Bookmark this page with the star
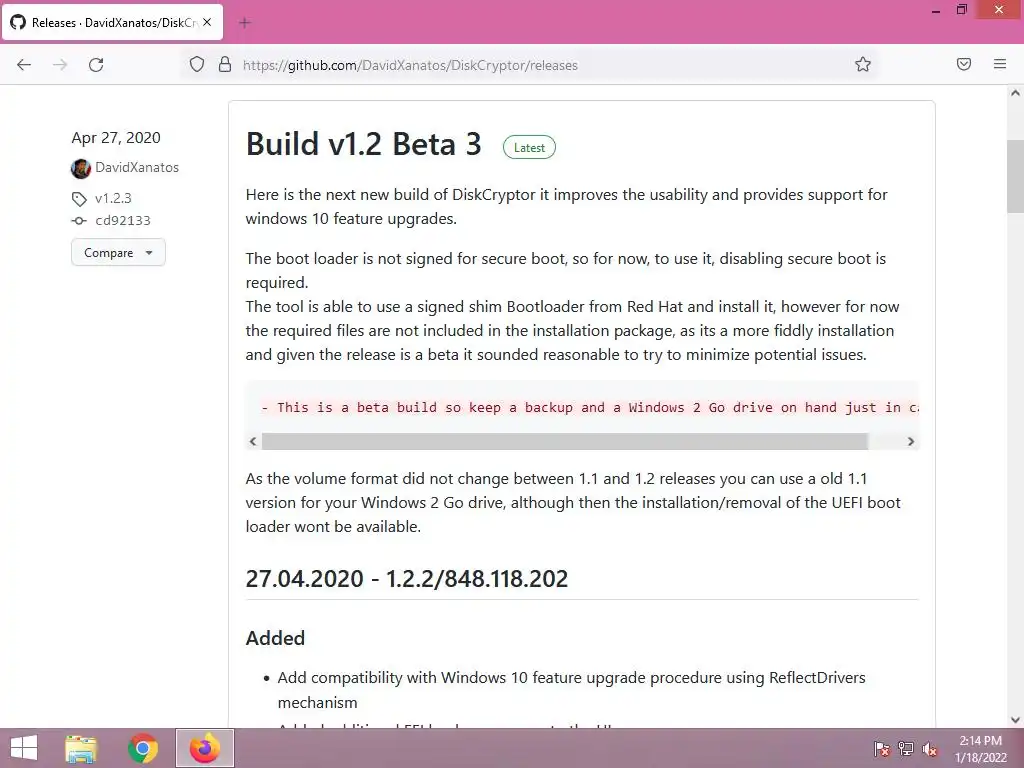 tap(863, 64)
